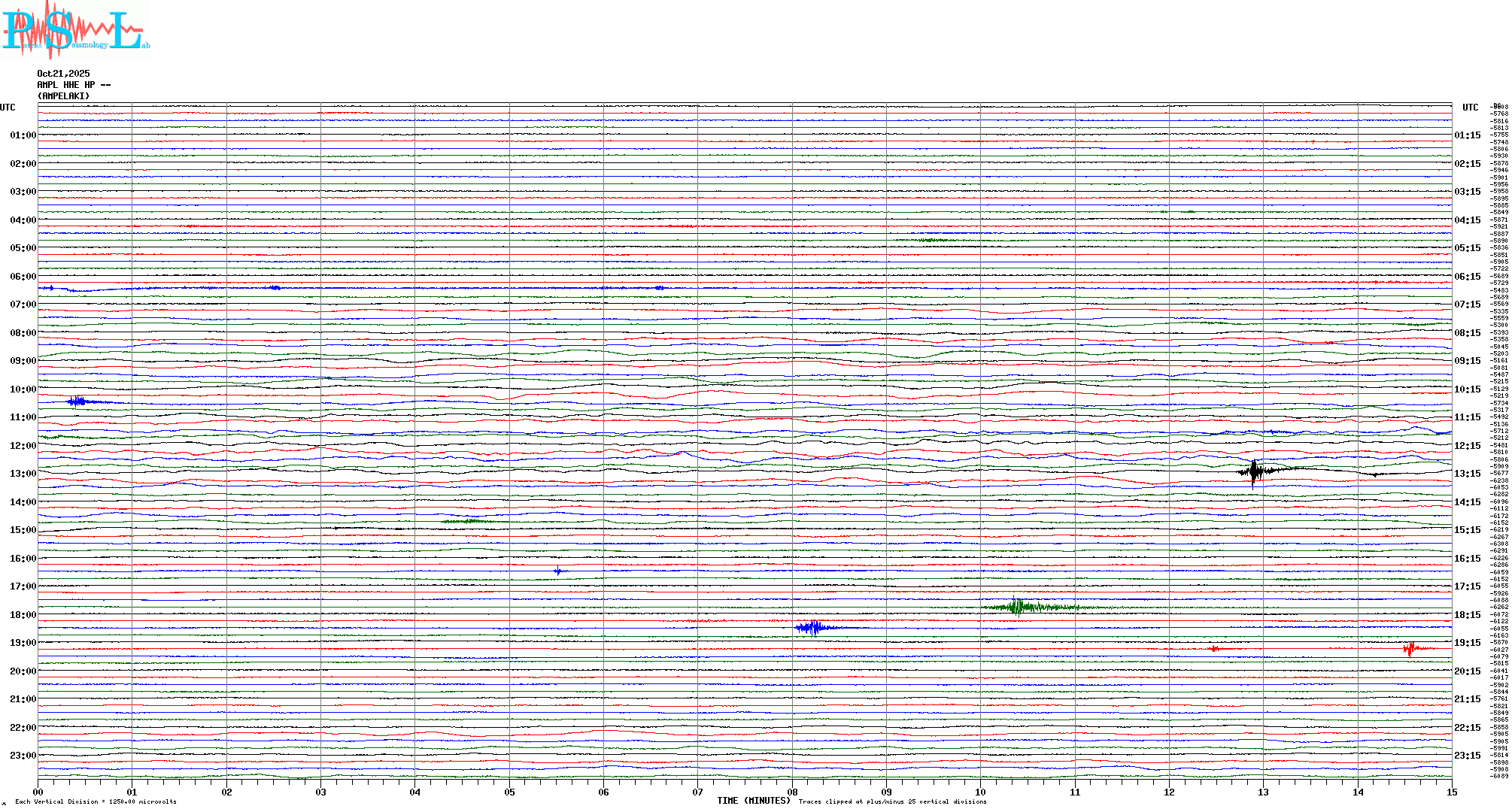Select the 13:00 hour label on left
Viewport: 1512px width, 812px height.
pyautogui.click(x=23, y=474)
